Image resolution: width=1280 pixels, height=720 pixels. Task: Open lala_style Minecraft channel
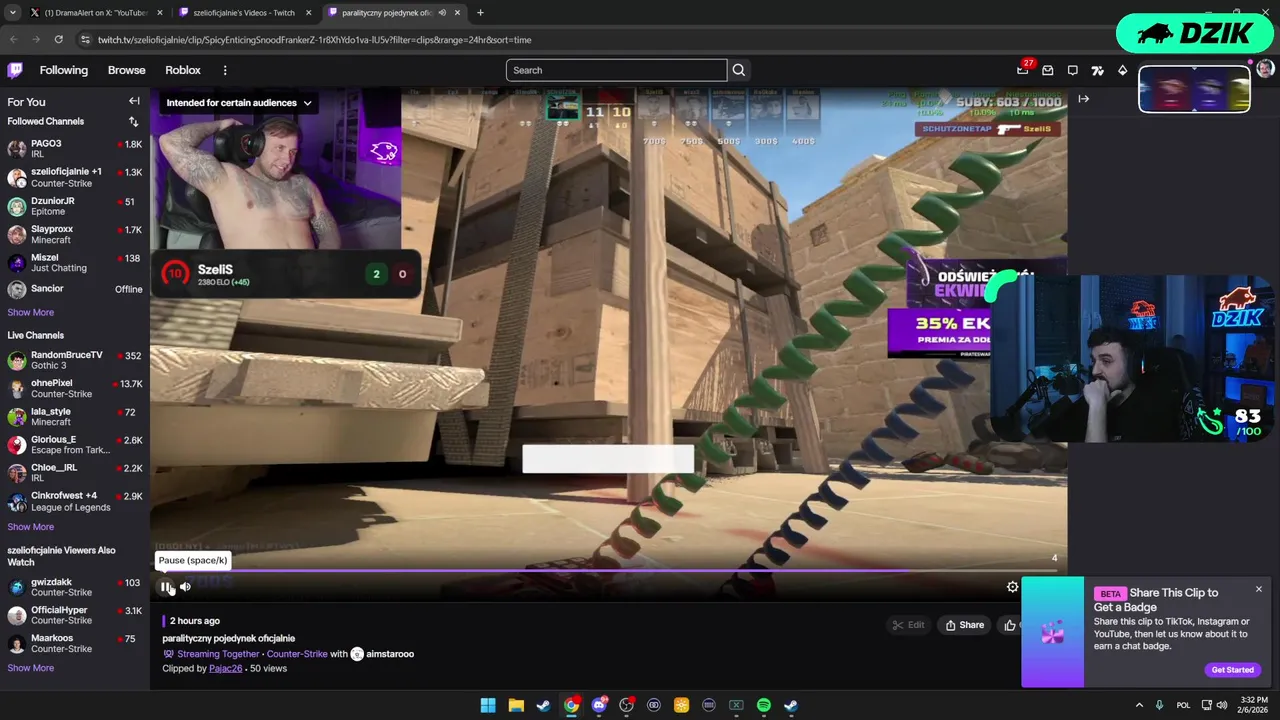pos(75,416)
